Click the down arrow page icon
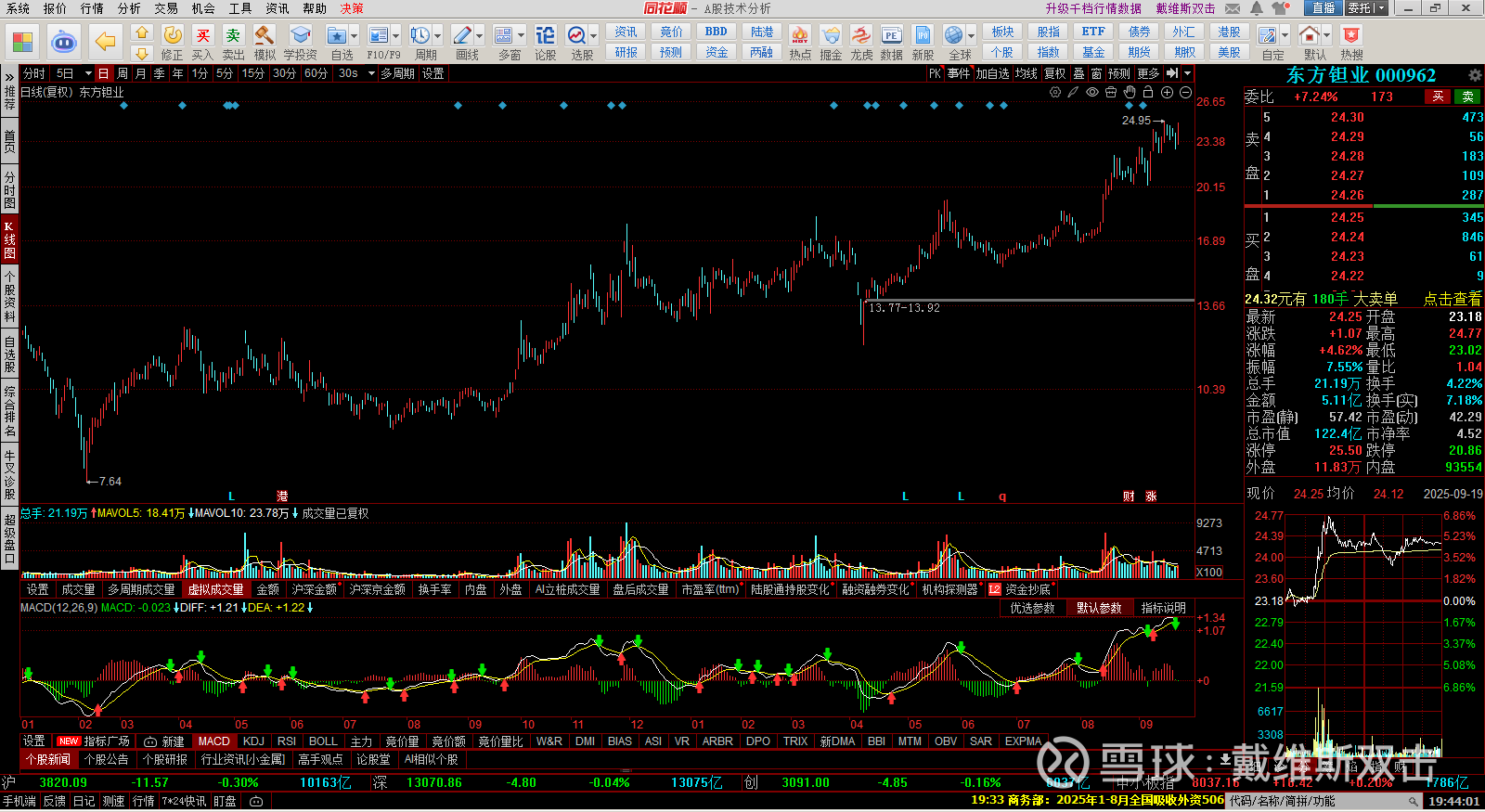Viewport: 1485px width, 812px height. (142, 53)
